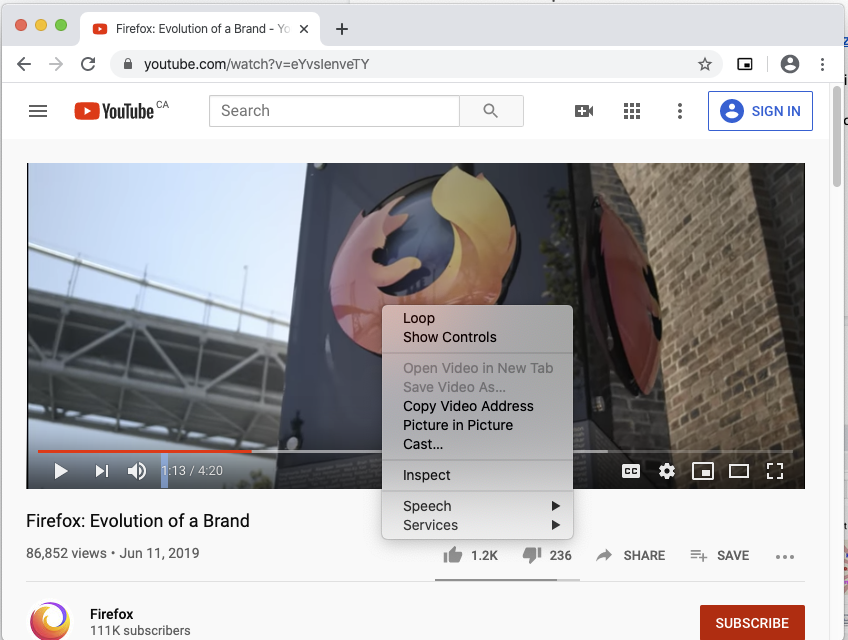Toggle theater mode
The image size is (848, 640).
(x=738, y=471)
